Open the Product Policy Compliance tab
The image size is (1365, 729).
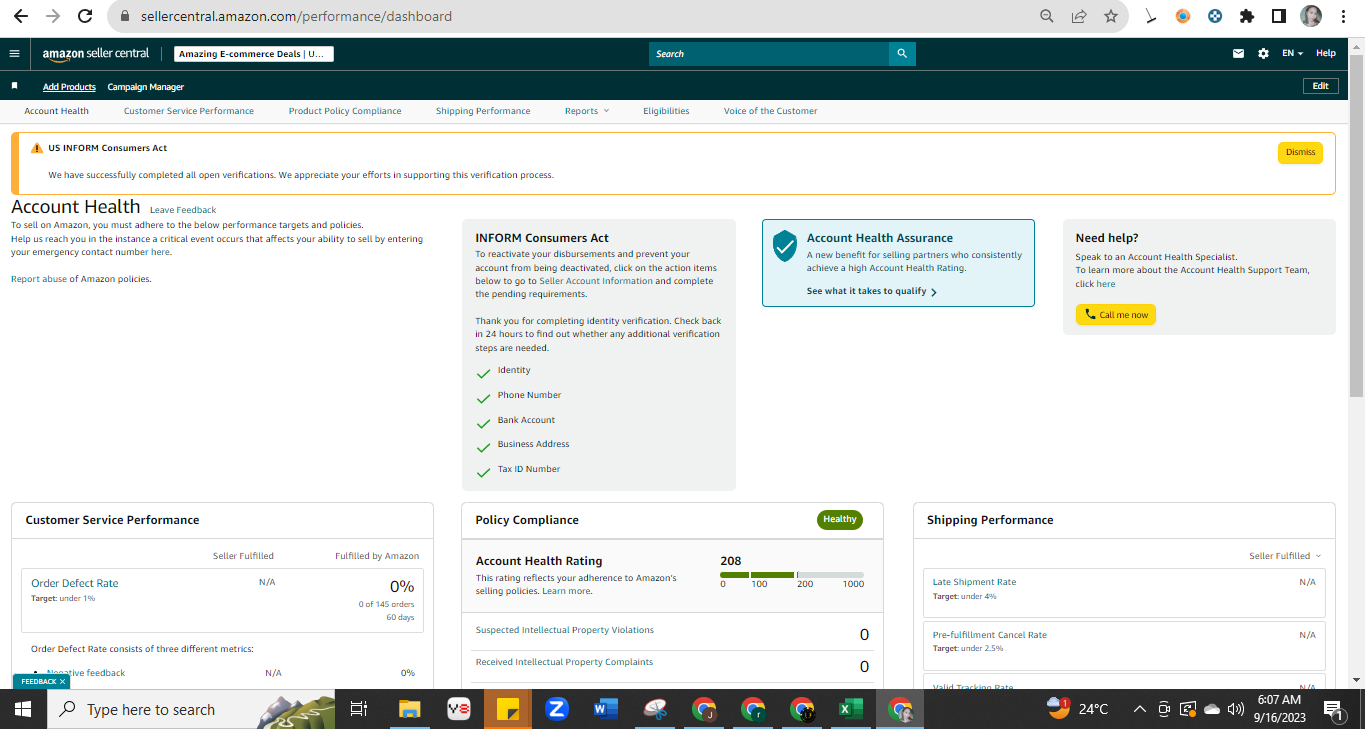tap(345, 111)
